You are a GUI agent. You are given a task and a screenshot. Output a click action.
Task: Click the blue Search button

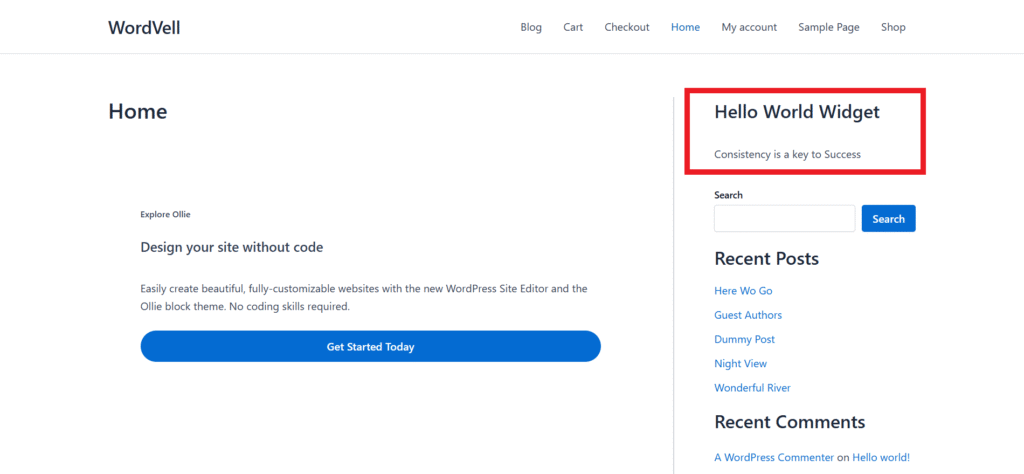click(888, 219)
